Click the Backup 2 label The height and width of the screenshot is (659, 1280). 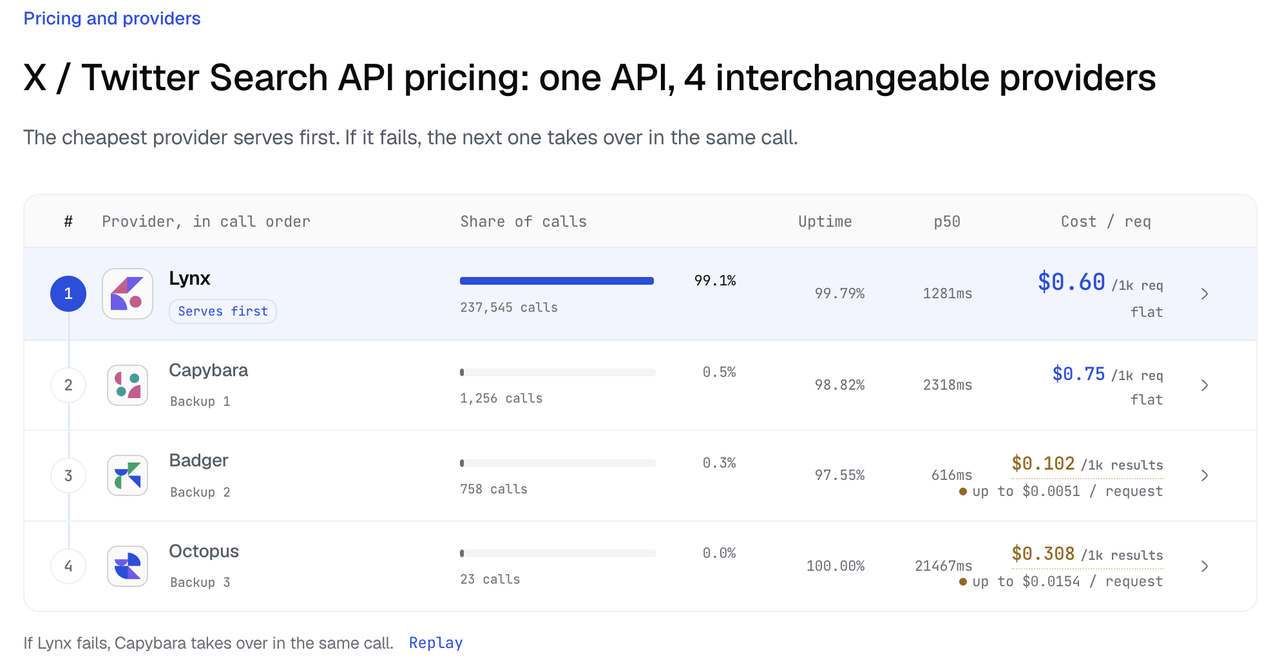(x=200, y=492)
